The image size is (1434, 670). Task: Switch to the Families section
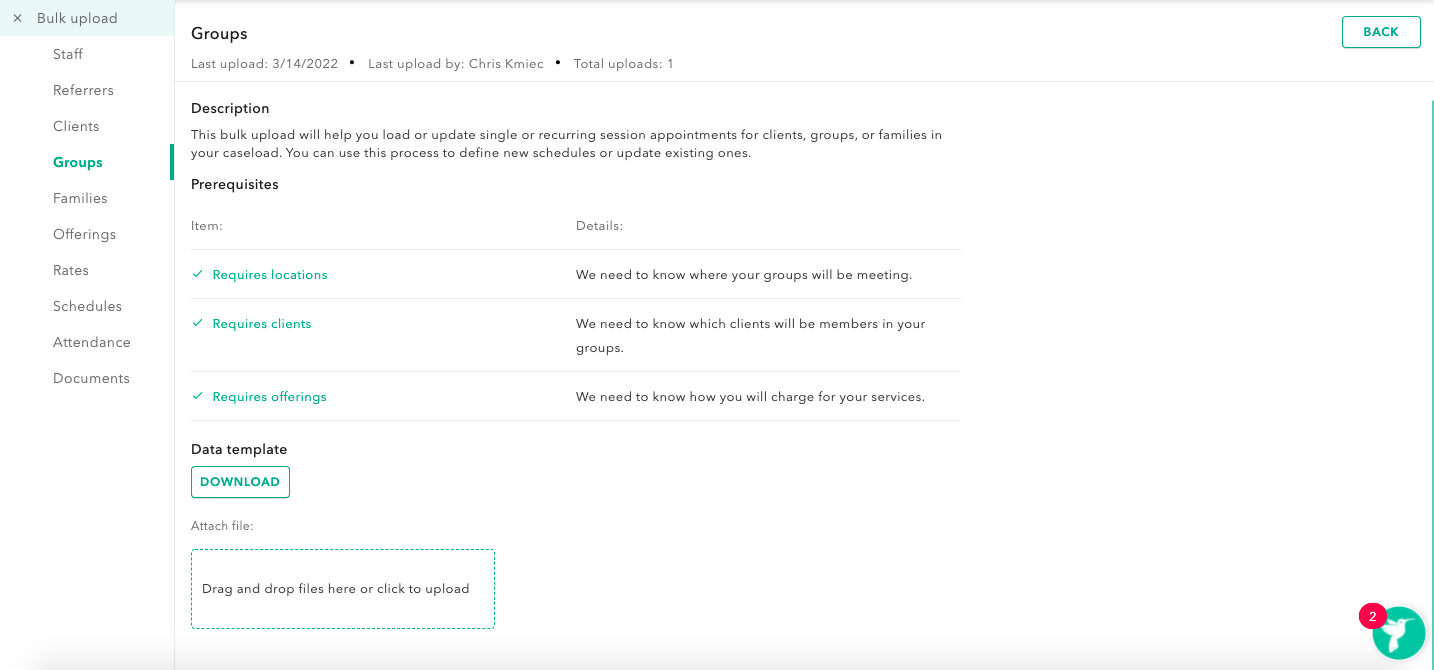tap(80, 198)
